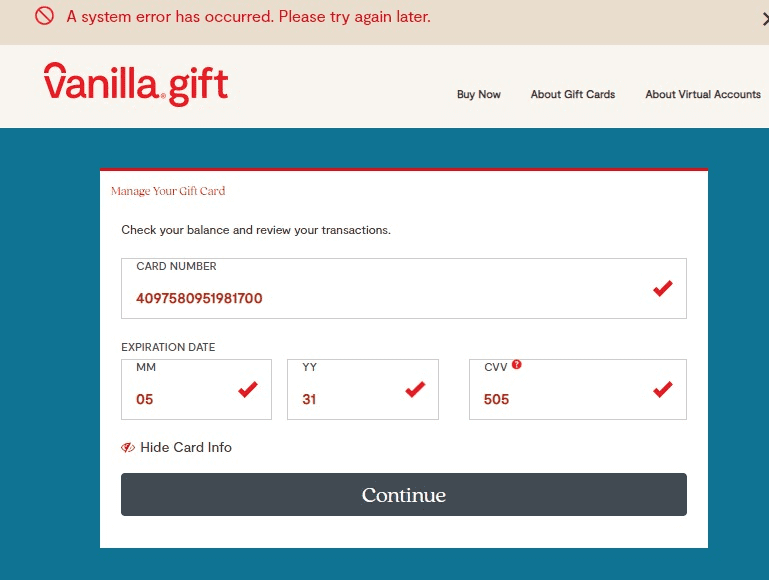Open the Buy Now menu item
The image size is (769, 580).
point(479,94)
